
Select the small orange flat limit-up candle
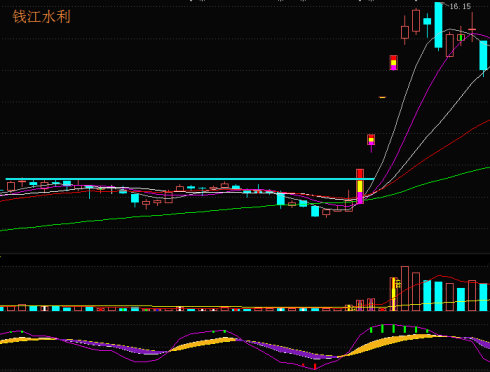[x=382, y=97]
